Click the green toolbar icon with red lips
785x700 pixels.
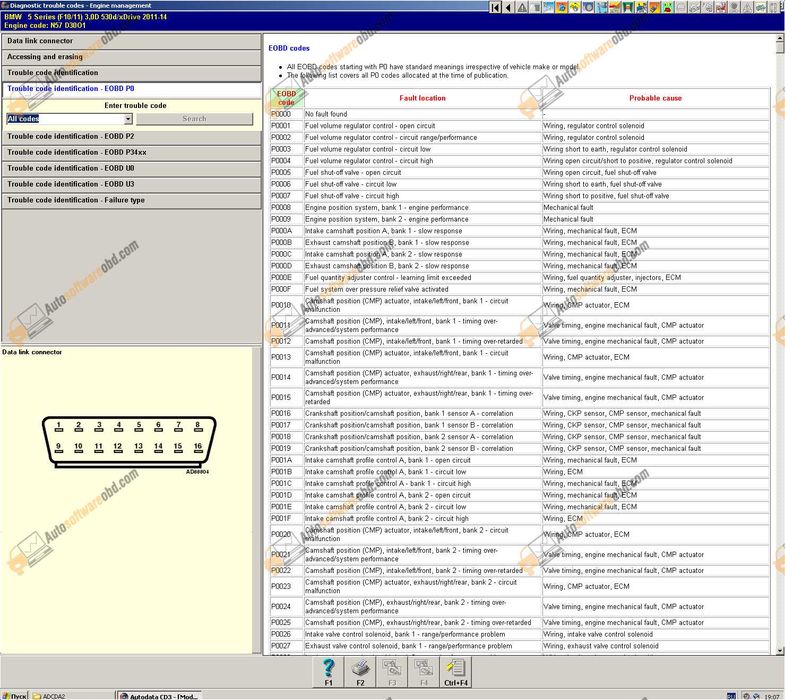click(x=668, y=8)
